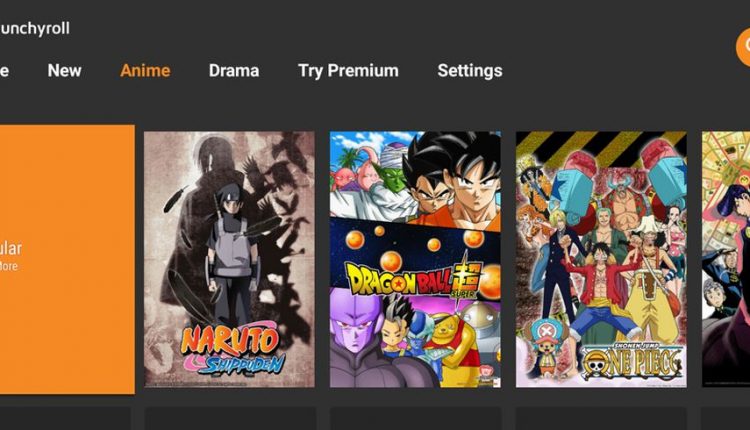
Task: Switch to the New tab
Action: coord(65,71)
